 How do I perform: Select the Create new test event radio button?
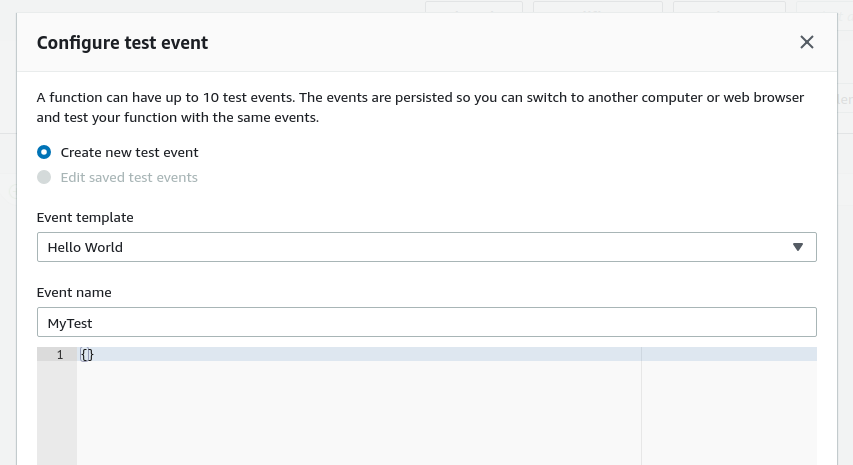coord(44,152)
